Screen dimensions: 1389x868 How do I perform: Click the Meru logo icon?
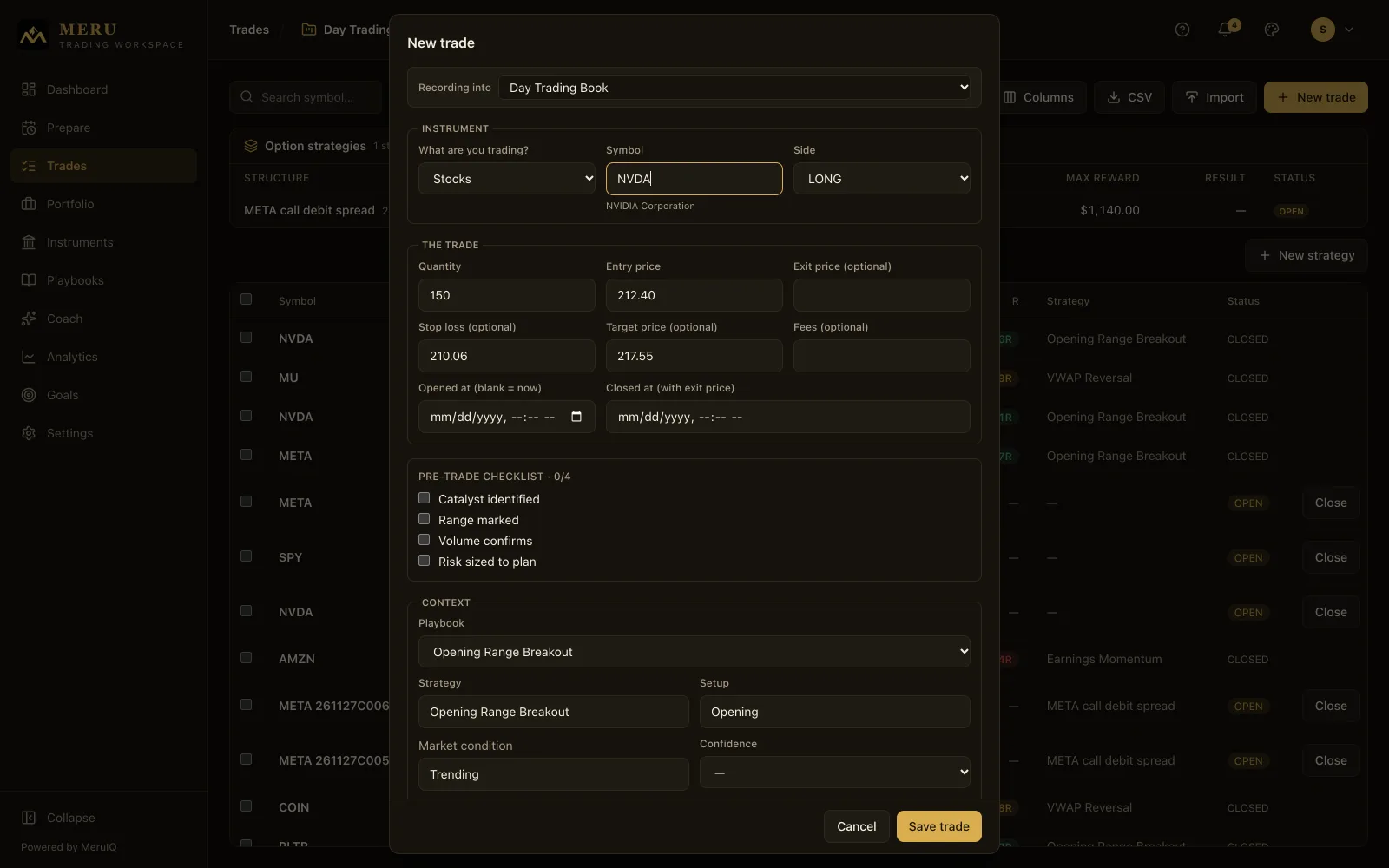(x=33, y=36)
